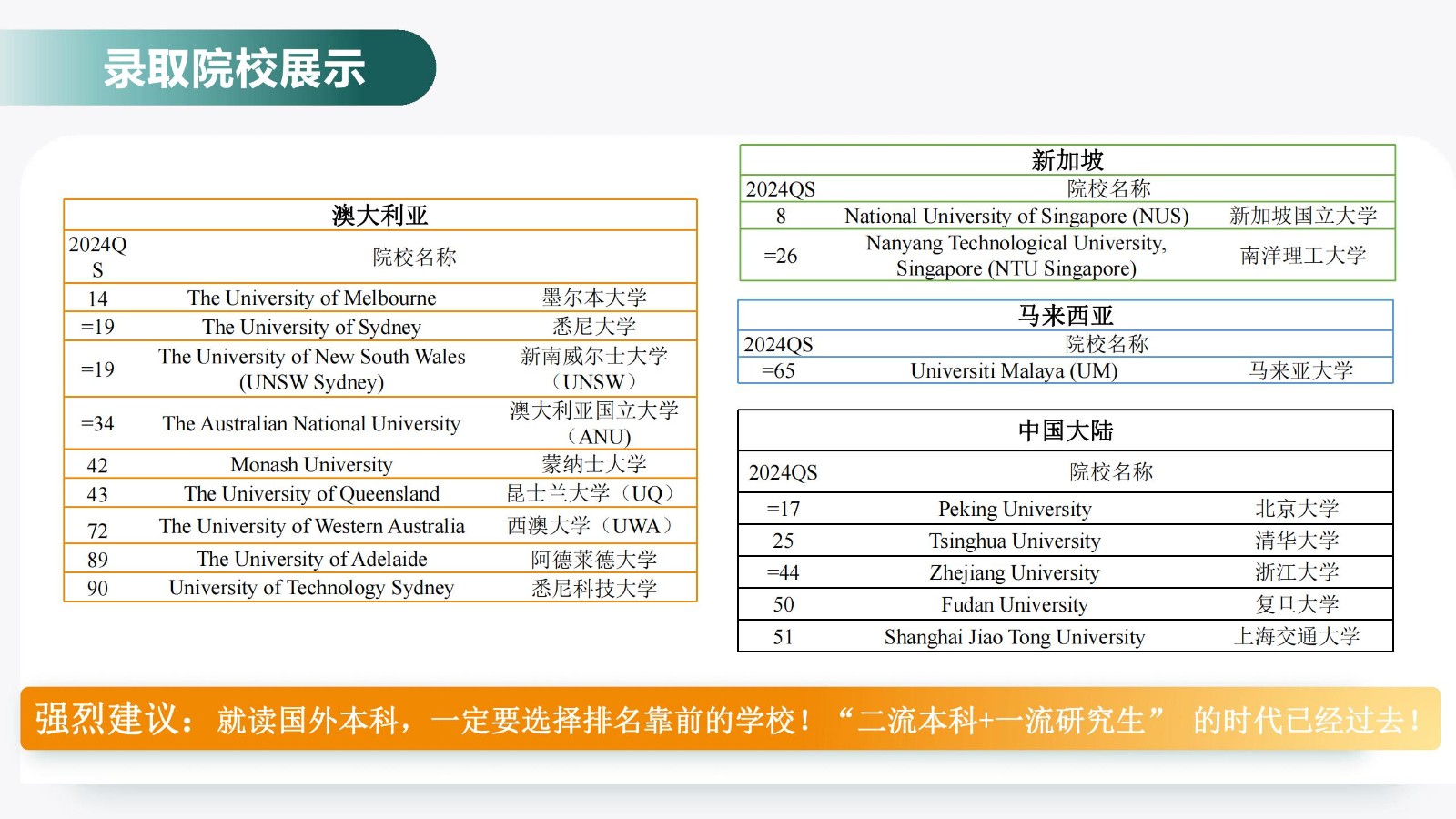Viewport: 1456px width, 819px height.
Task: Click the 南洋理工大学 cell
Action: click(x=1303, y=256)
